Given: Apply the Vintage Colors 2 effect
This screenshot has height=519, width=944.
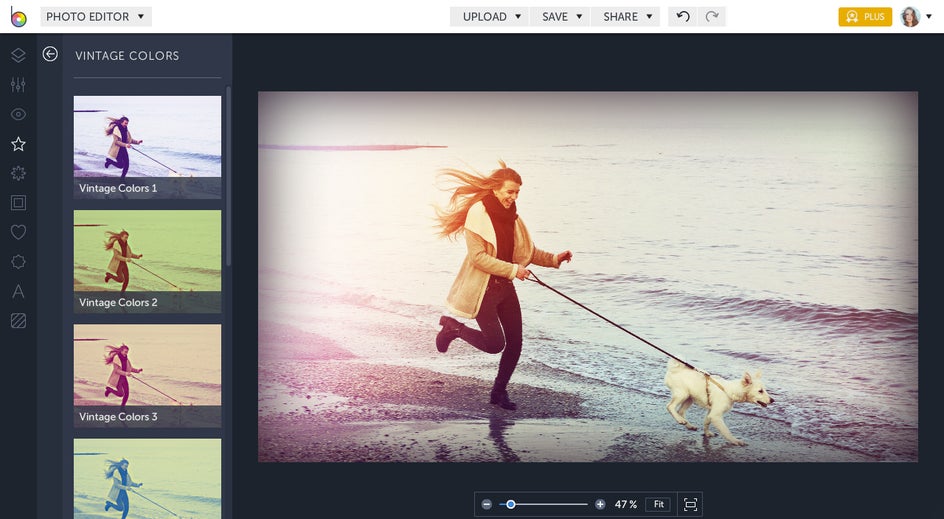Looking at the screenshot, I should pos(148,261).
